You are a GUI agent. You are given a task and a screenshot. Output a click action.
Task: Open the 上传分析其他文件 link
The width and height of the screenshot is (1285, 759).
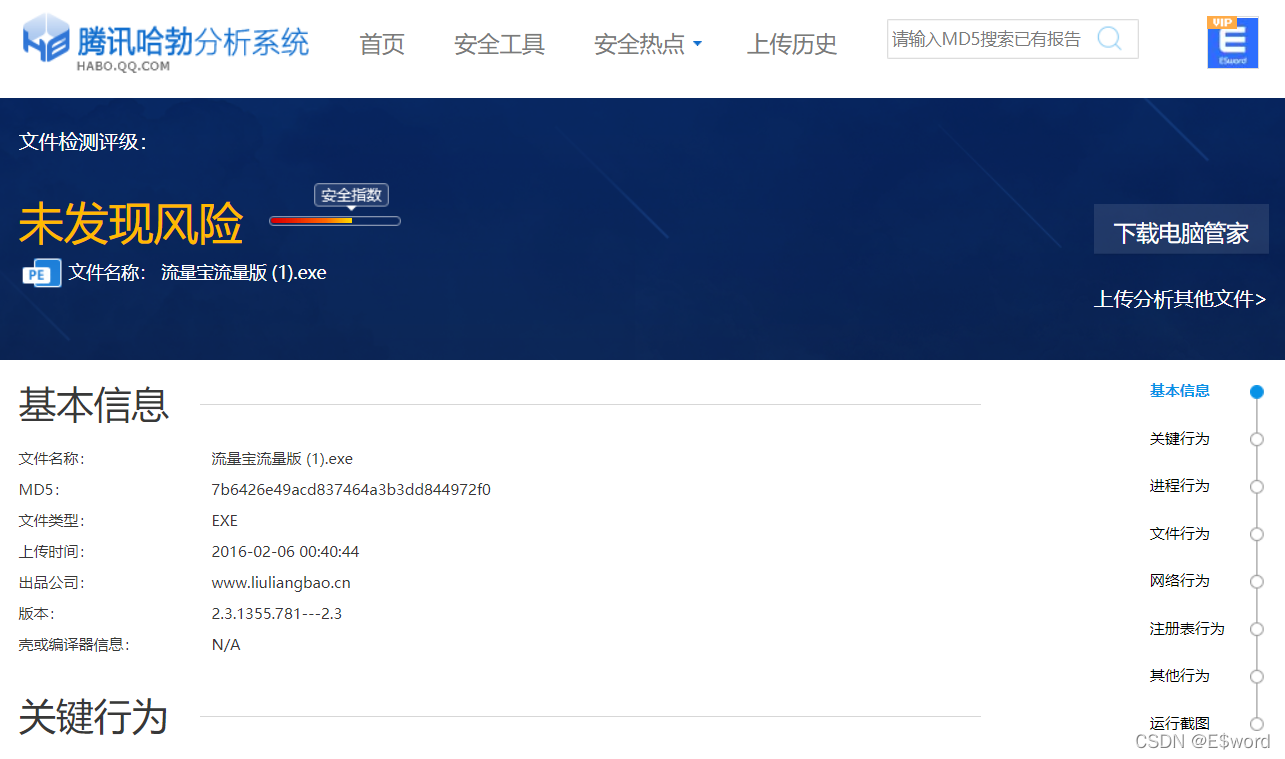[1180, 299]
